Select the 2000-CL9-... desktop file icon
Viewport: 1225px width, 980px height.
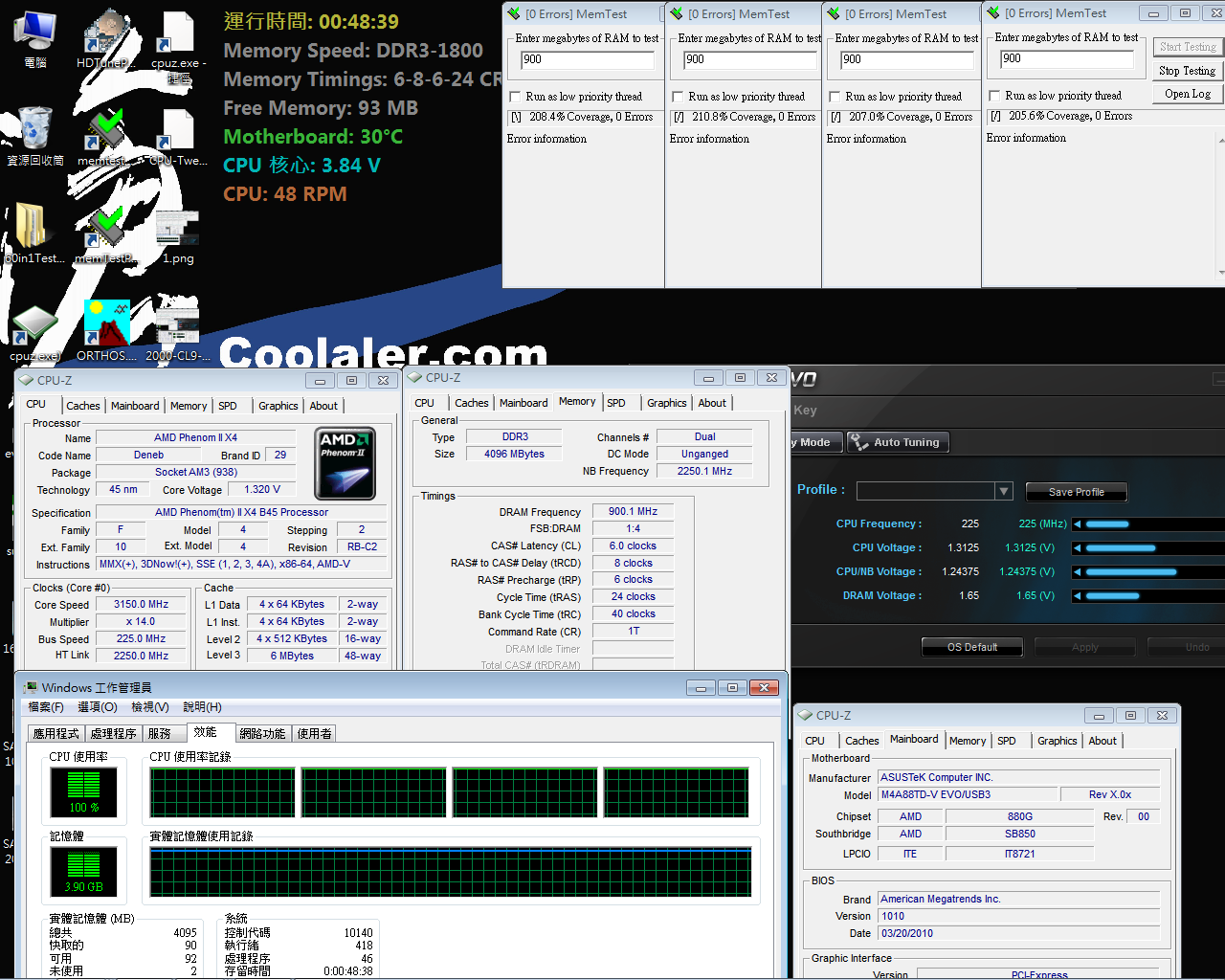(178, 331)
